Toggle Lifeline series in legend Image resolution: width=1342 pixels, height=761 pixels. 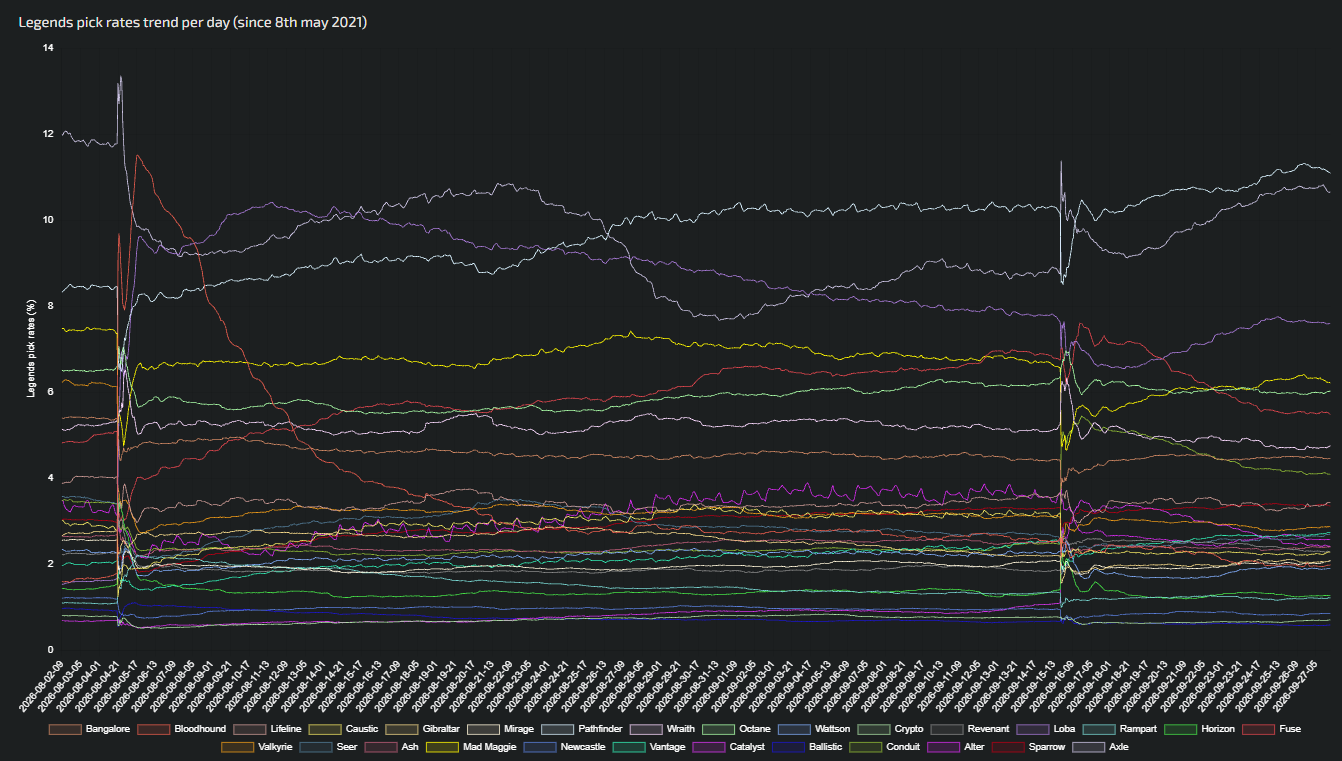[265, 729]
